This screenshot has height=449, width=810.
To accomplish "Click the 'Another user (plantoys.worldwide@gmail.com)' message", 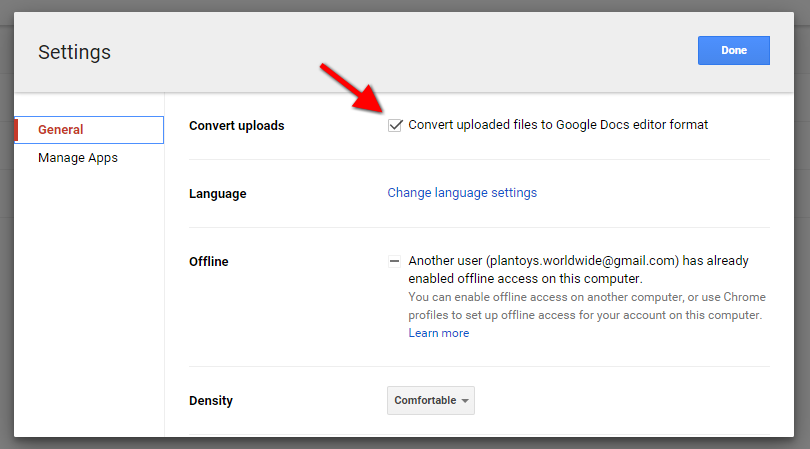I will [578, 270].
